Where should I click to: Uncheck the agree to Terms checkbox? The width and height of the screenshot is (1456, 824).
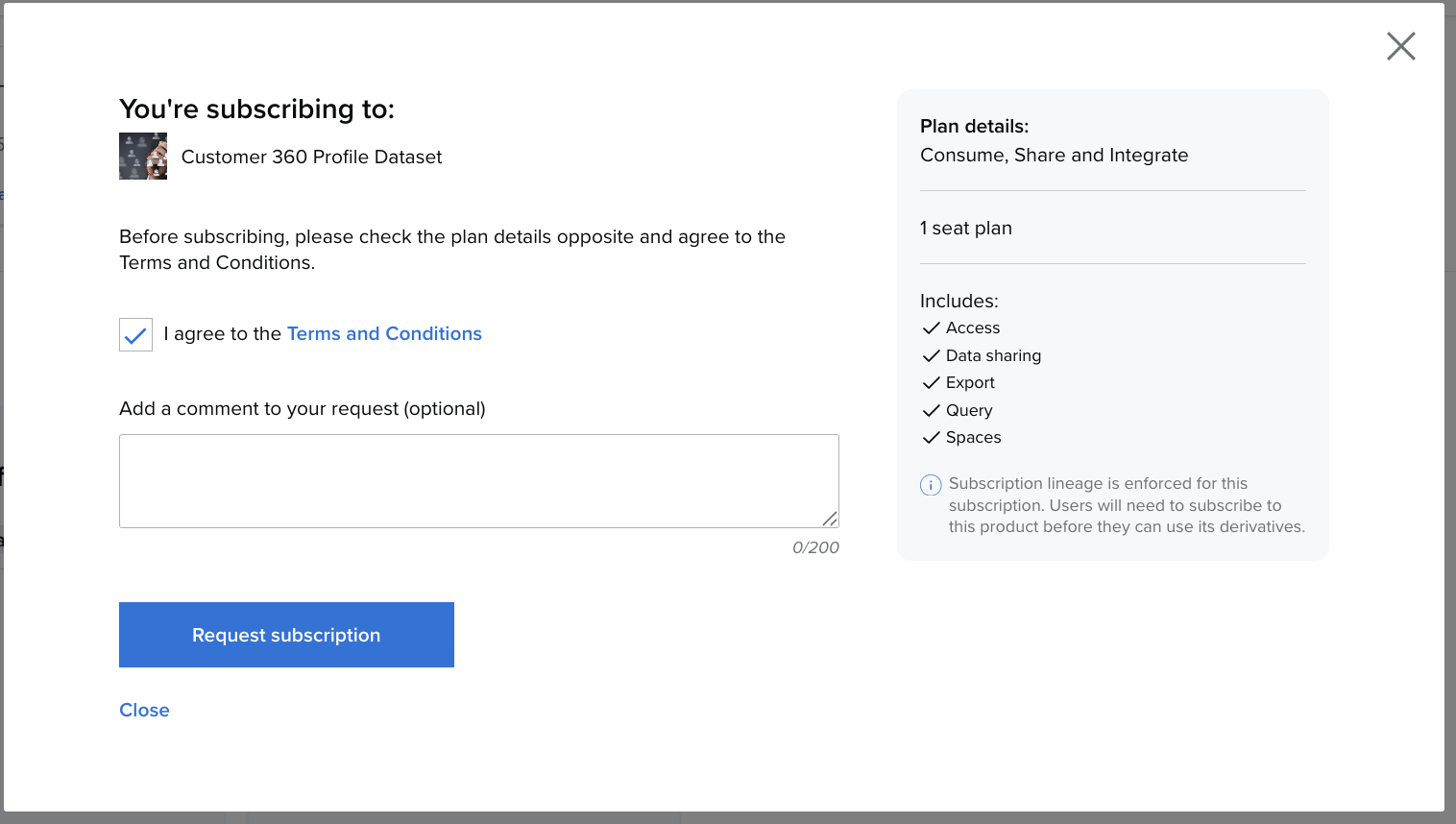pyautogui.click(x=135, y=335)
